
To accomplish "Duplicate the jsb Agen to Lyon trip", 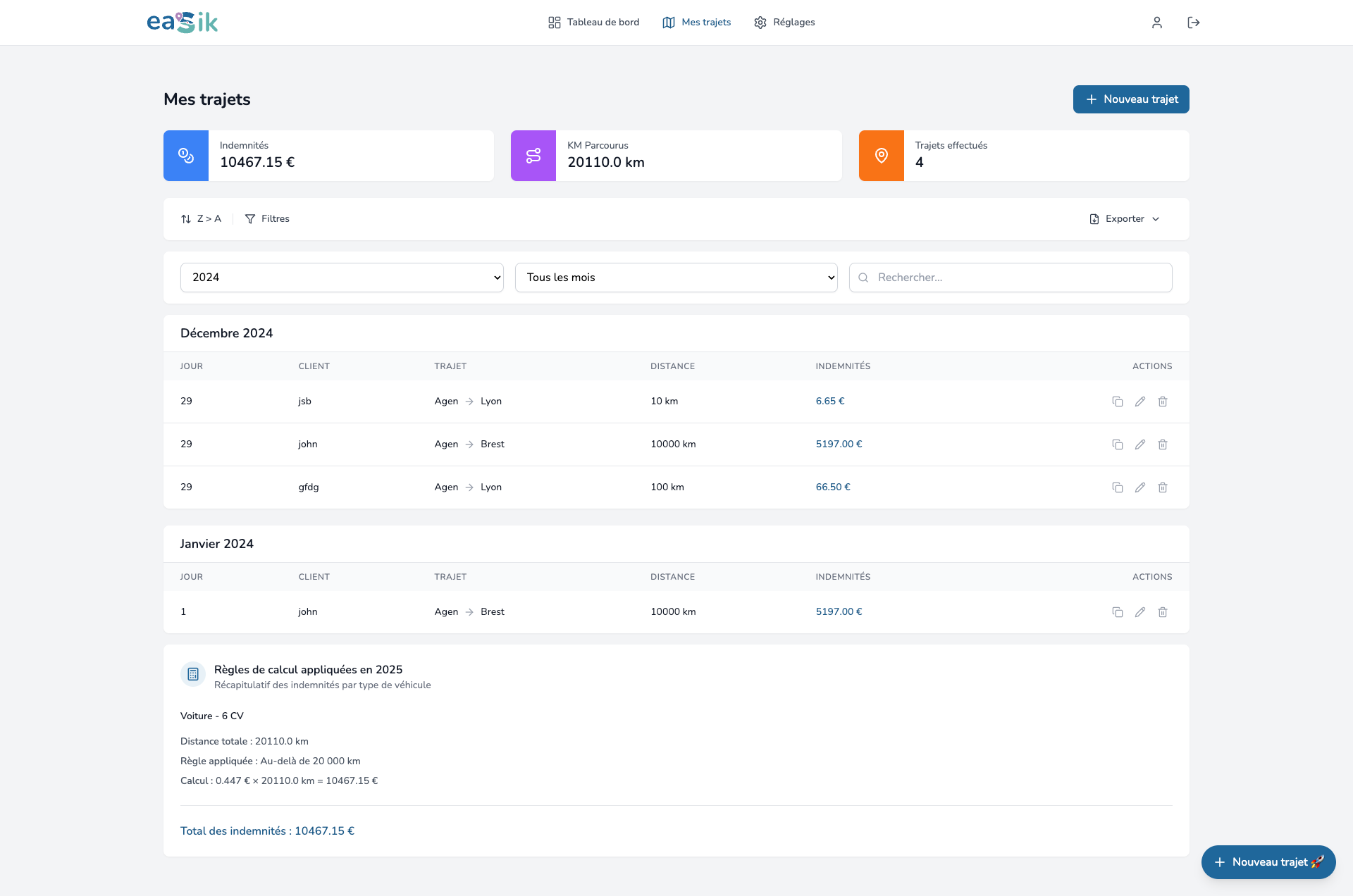I will click(1118, 402).
